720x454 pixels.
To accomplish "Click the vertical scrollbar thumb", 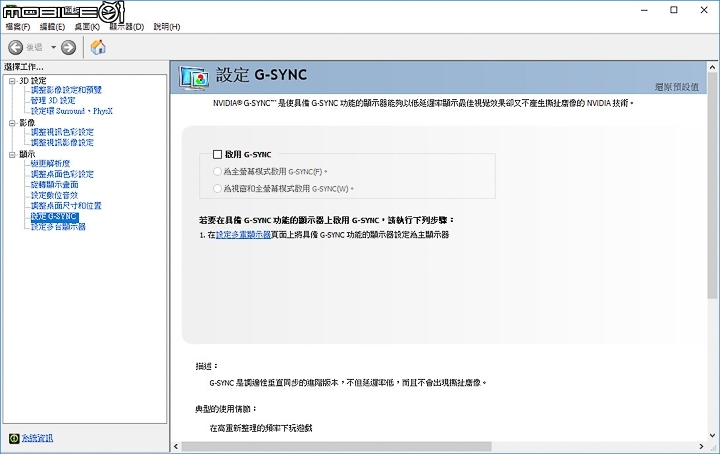I will coord(712,185).
